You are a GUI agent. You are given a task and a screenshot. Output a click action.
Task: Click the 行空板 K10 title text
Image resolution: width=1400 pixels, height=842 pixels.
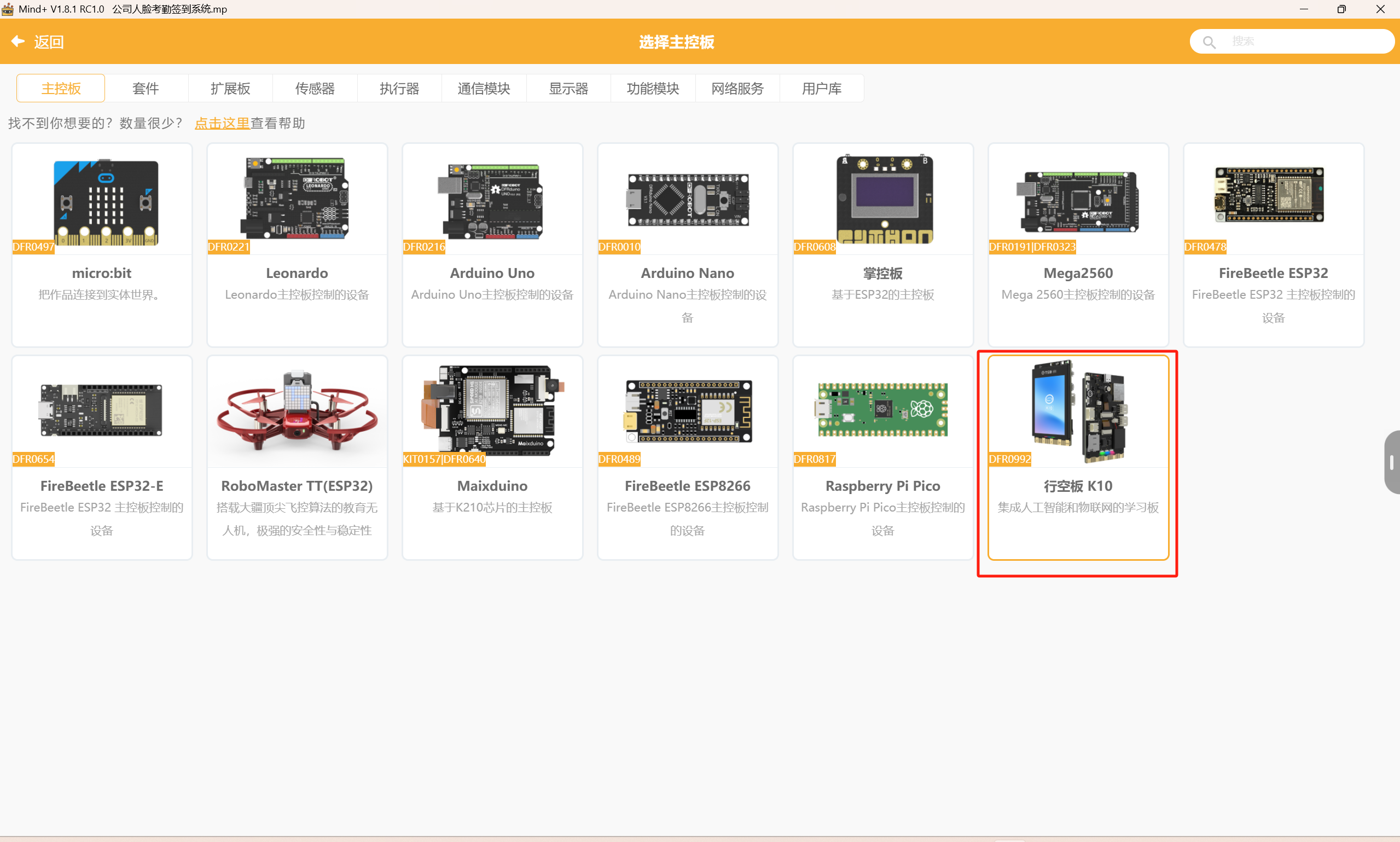1078,486
